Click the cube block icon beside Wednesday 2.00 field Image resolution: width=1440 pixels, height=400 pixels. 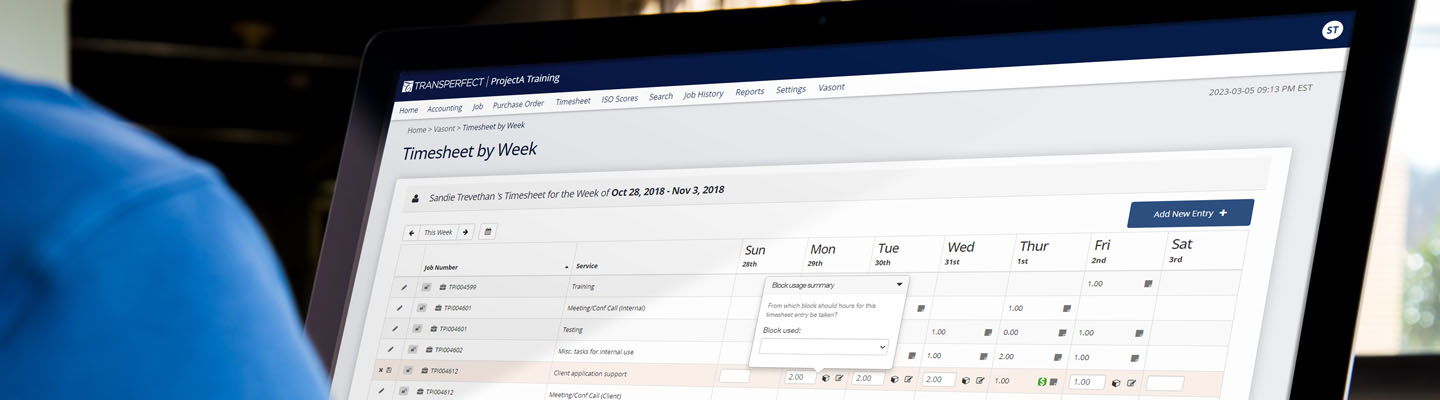click(966, 380)
